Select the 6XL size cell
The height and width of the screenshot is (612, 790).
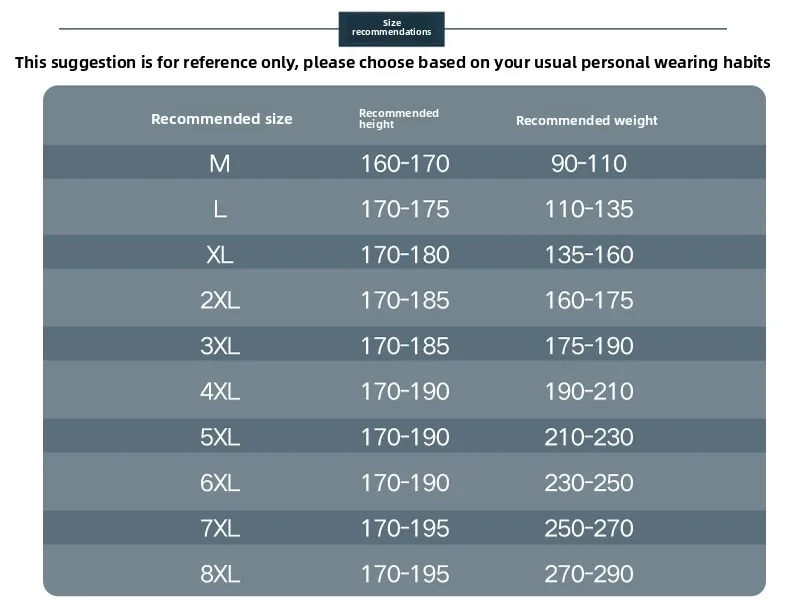[220, 483]
